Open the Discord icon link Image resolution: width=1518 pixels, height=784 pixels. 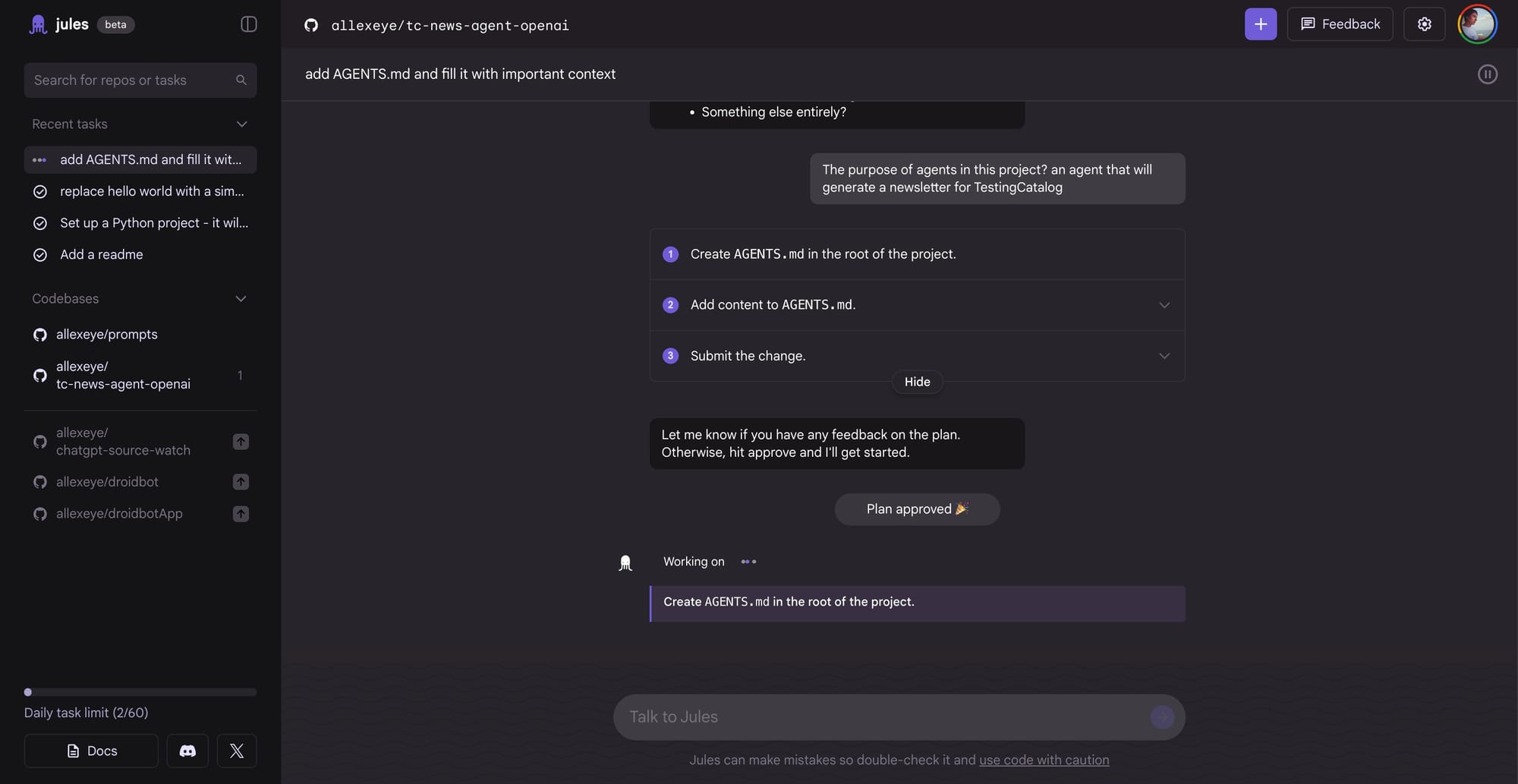point(187,751)
